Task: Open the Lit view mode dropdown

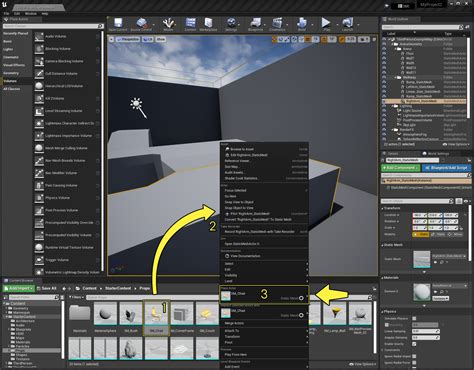Action: (148, 39)
